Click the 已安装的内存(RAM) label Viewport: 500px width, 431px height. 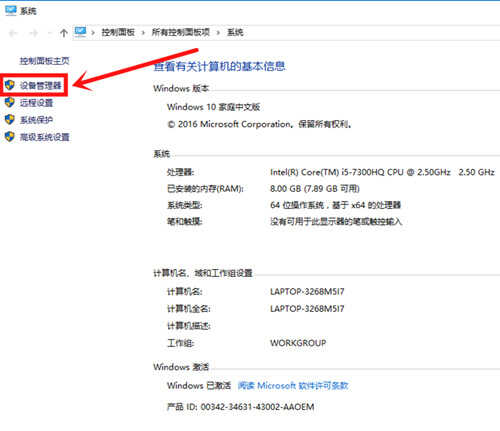click(x=205, y=189)
